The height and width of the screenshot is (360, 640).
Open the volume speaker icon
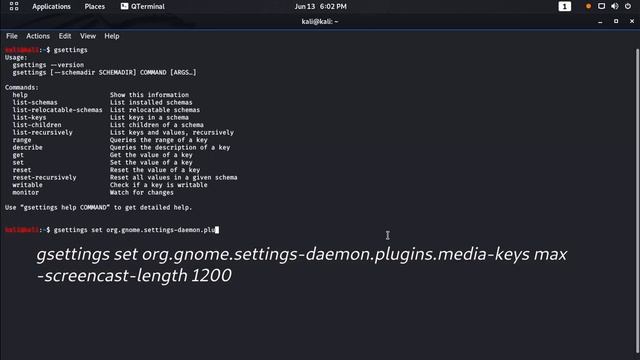coord(614,6)
